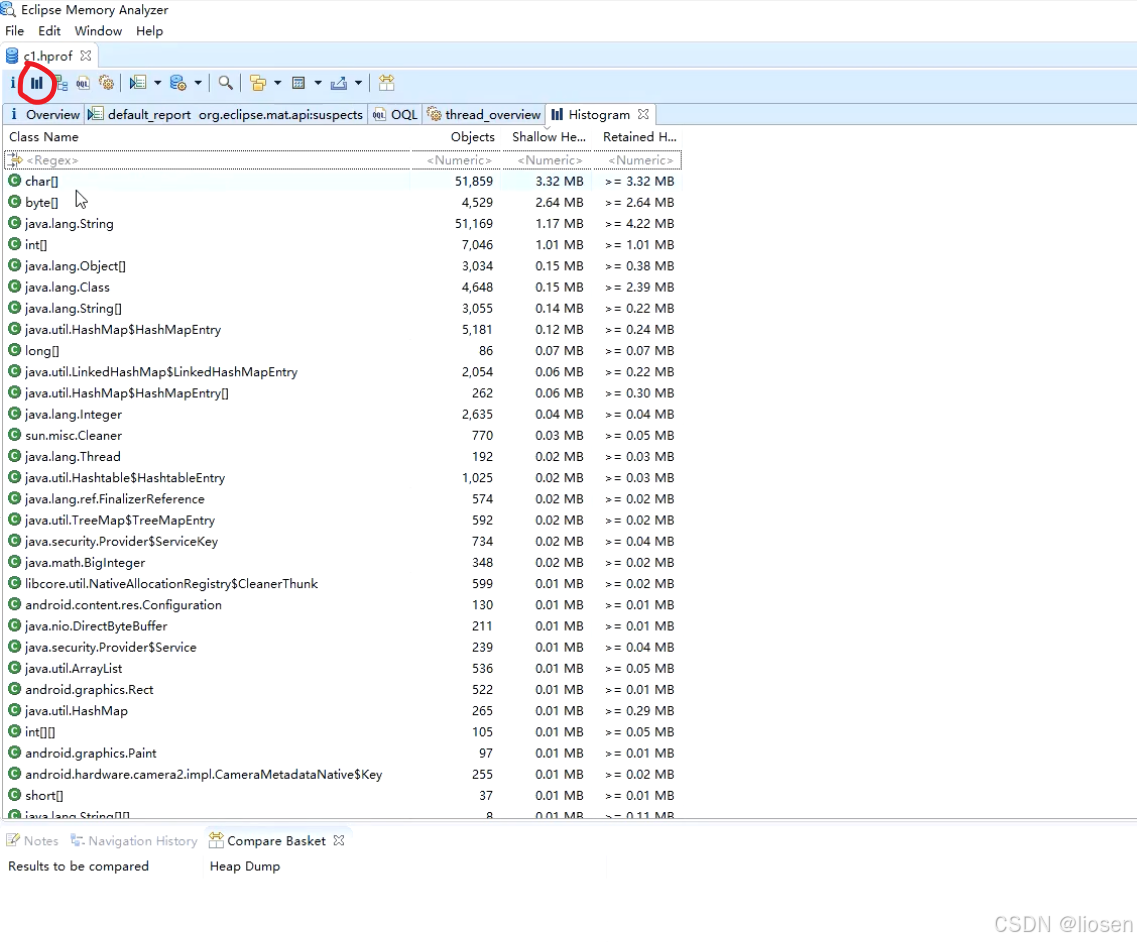The width and height of the screenshot is (1137, 944).
Task: Expand the reports dropdown arrow
Action: pyautogui.click(x=157, y=83)
